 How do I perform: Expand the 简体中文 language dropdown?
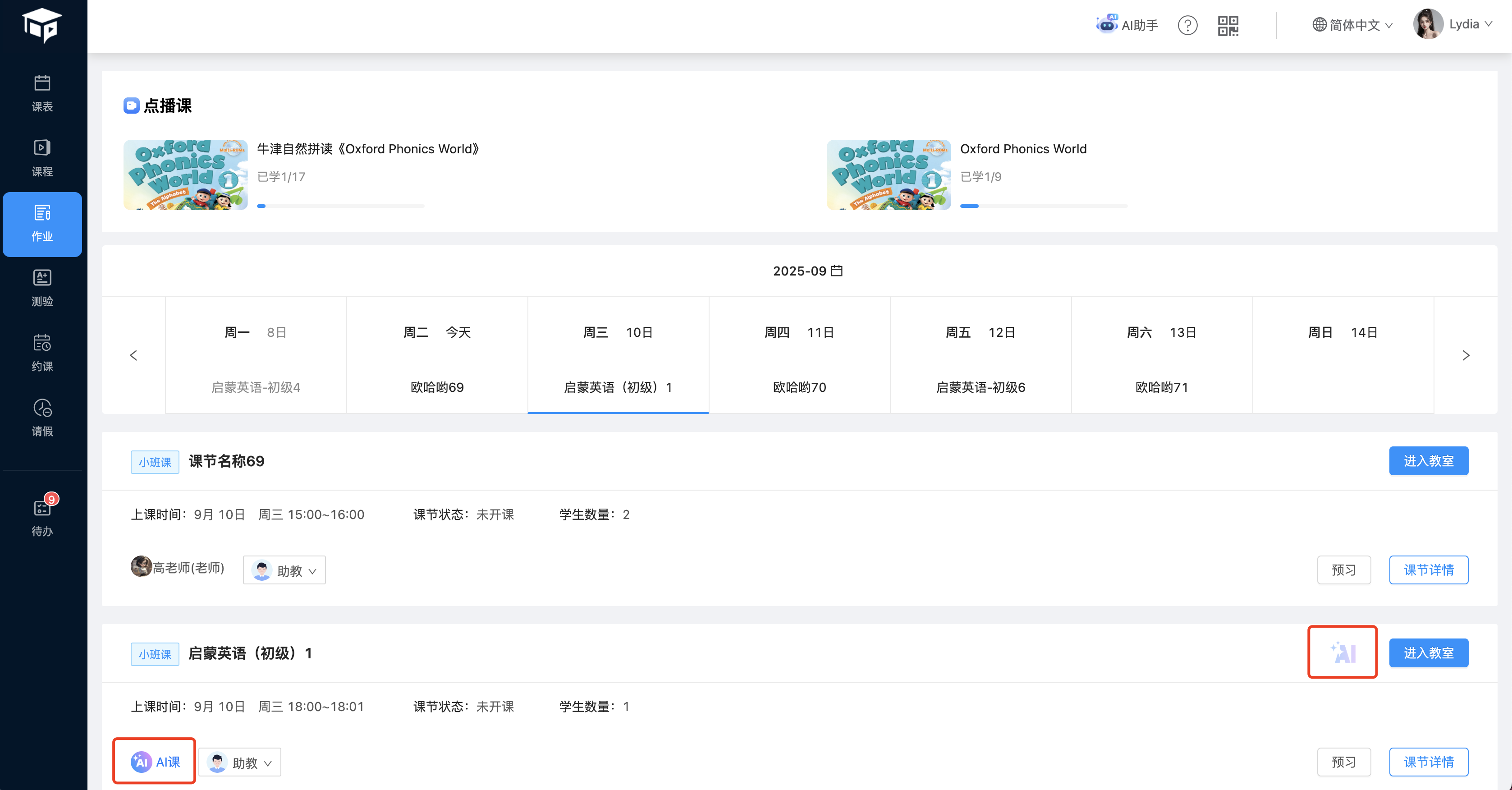click(x=1352, y=25)
